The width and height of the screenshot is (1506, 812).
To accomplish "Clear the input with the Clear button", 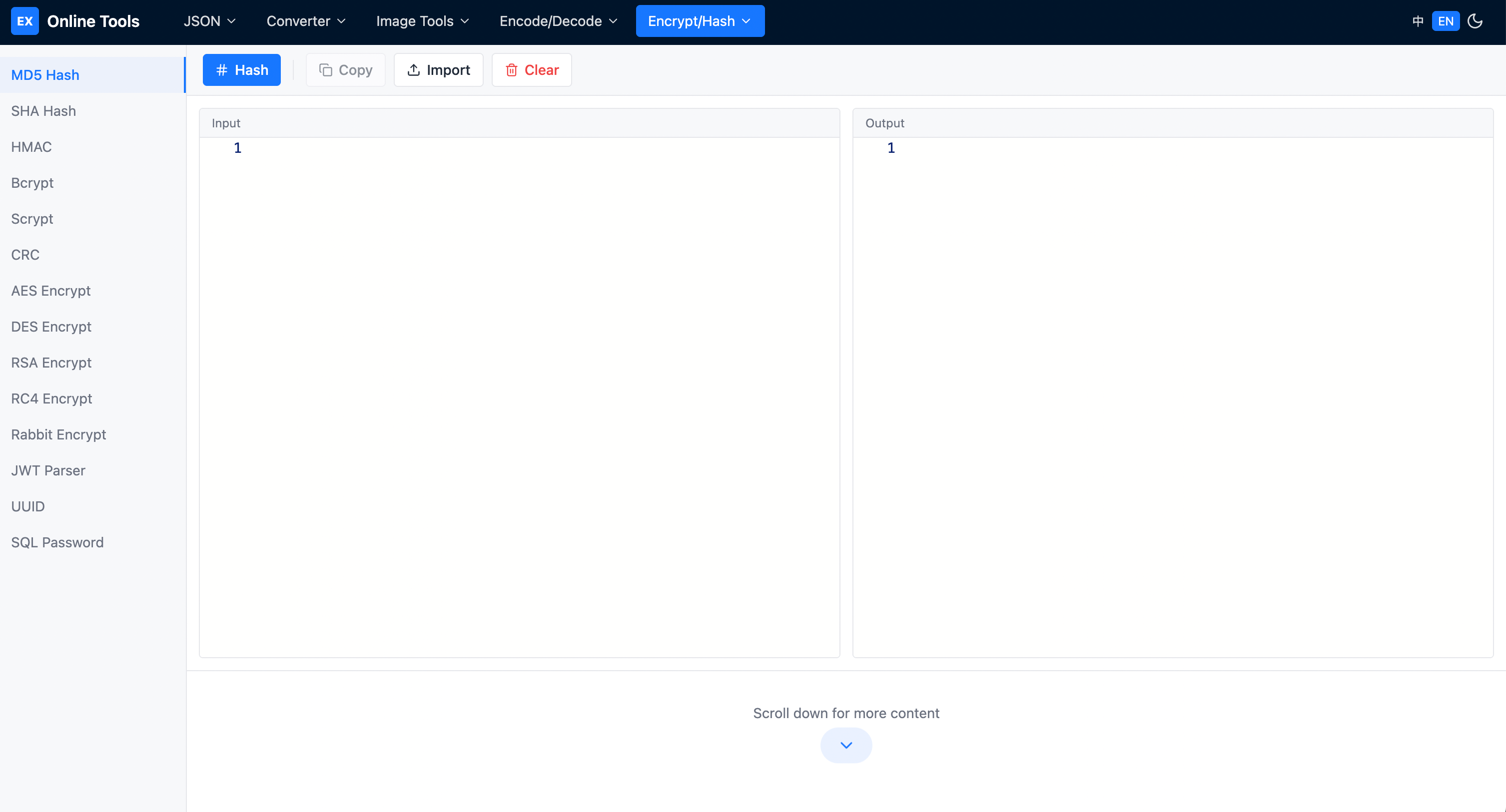I will pyautogui.click(x=531, y=69).
